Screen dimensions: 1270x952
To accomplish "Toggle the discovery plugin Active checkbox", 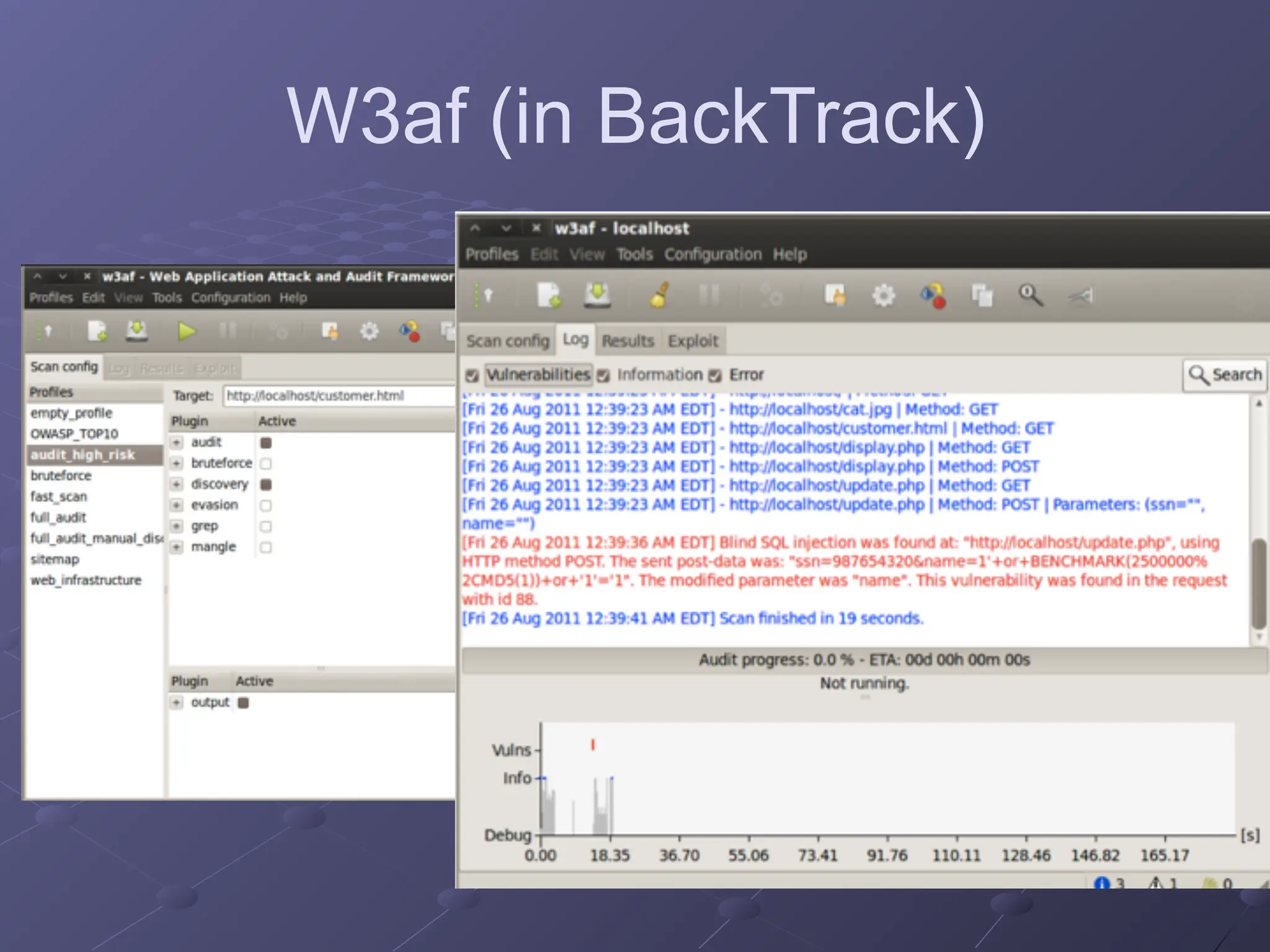I will click(266, 484).
